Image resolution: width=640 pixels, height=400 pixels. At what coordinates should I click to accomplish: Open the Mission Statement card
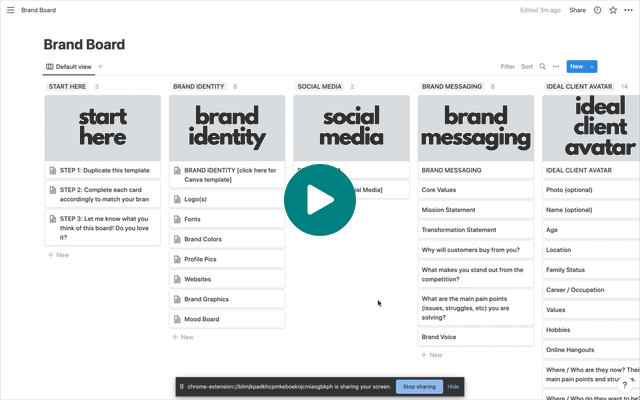tap(476, 210)
